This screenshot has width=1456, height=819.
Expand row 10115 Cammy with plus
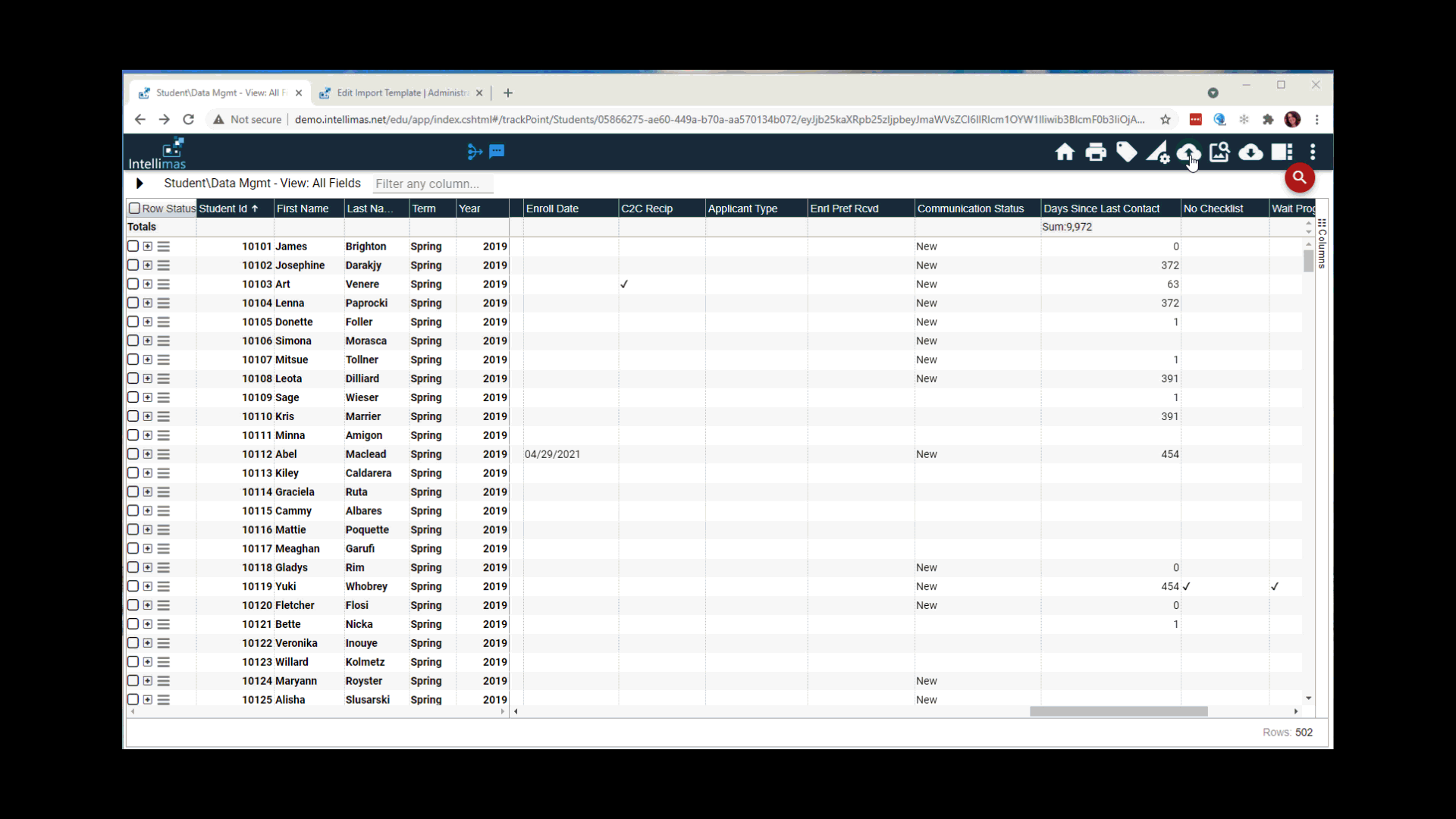coord(148,511)
